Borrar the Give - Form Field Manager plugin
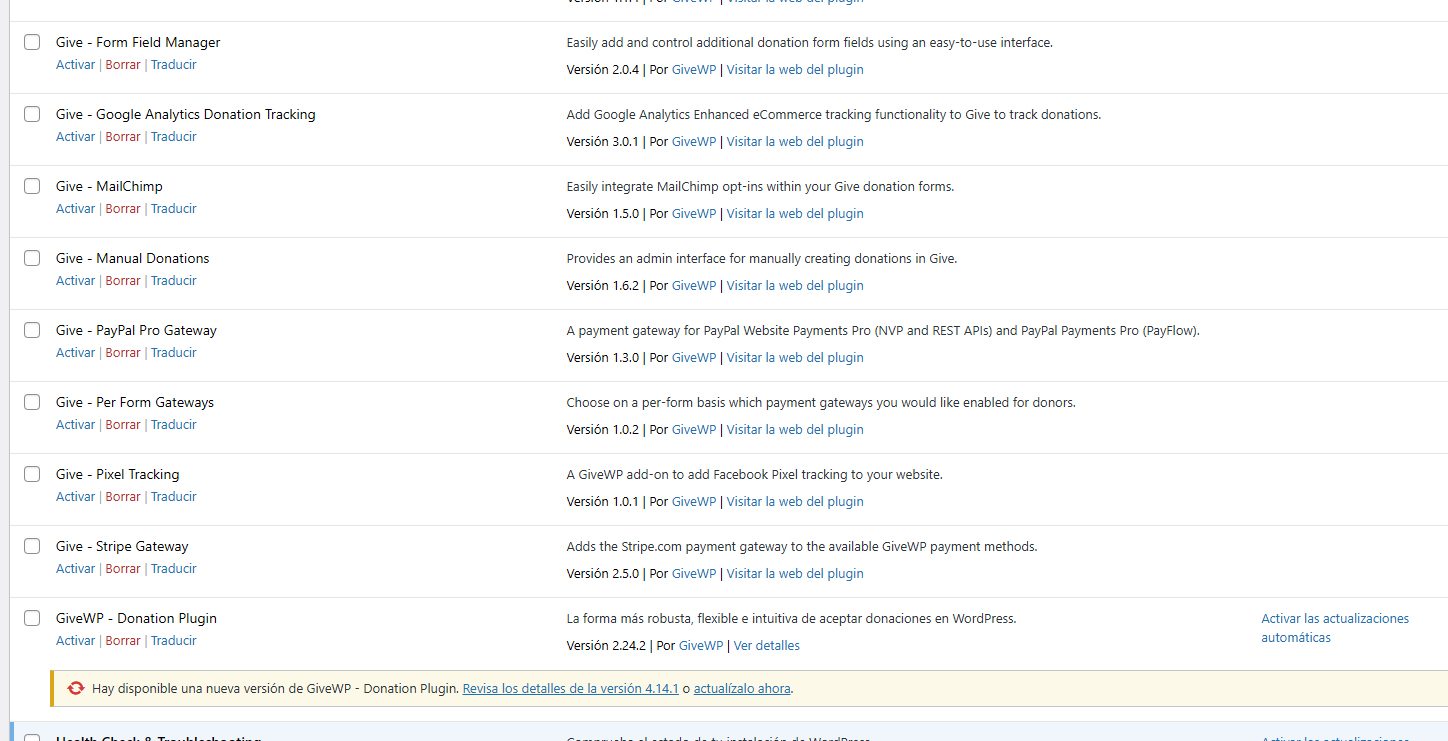Screen dimensions: 1448x741 123,65
